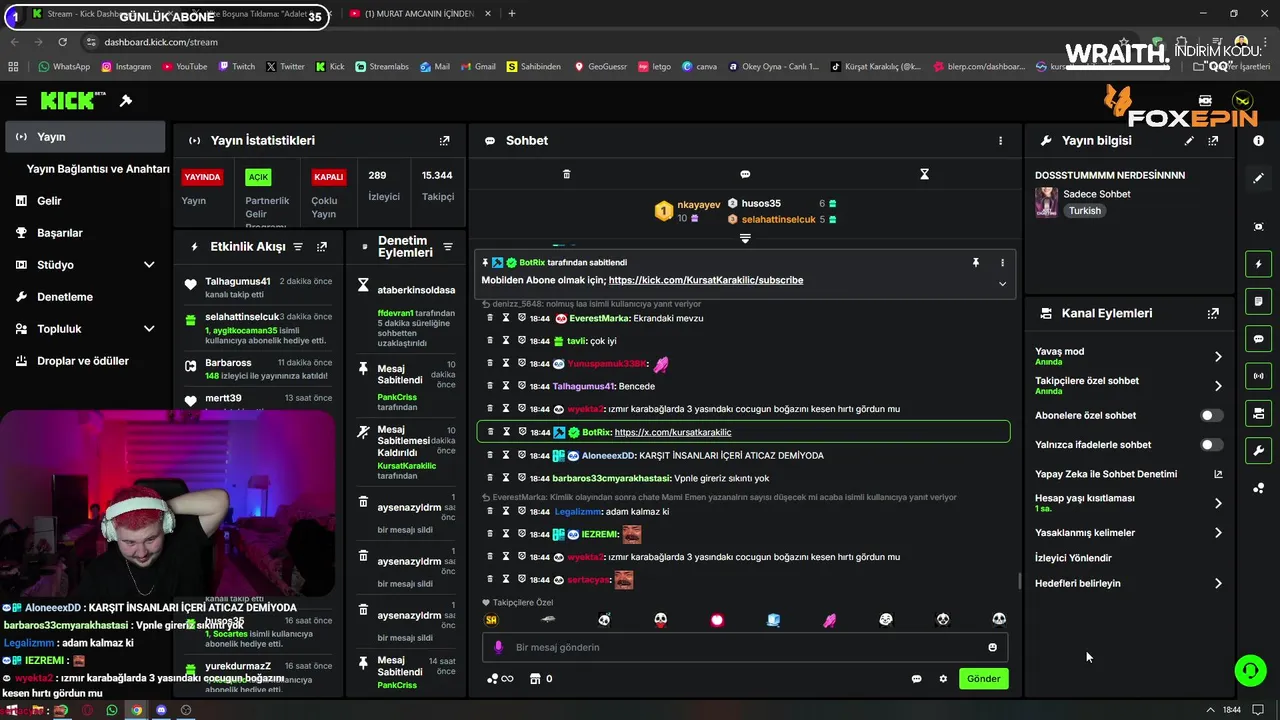
Task: Click the trash icon in the chat toolbar
Action: pos(567,174)
